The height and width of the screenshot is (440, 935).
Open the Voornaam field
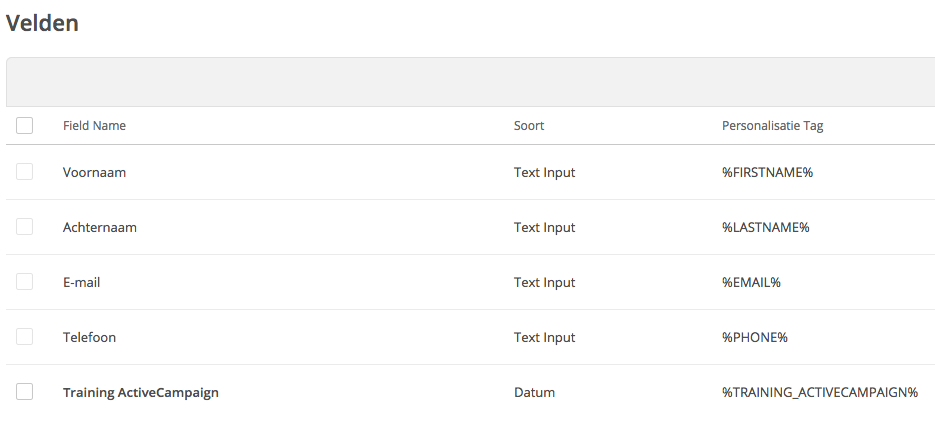(94, 172)
